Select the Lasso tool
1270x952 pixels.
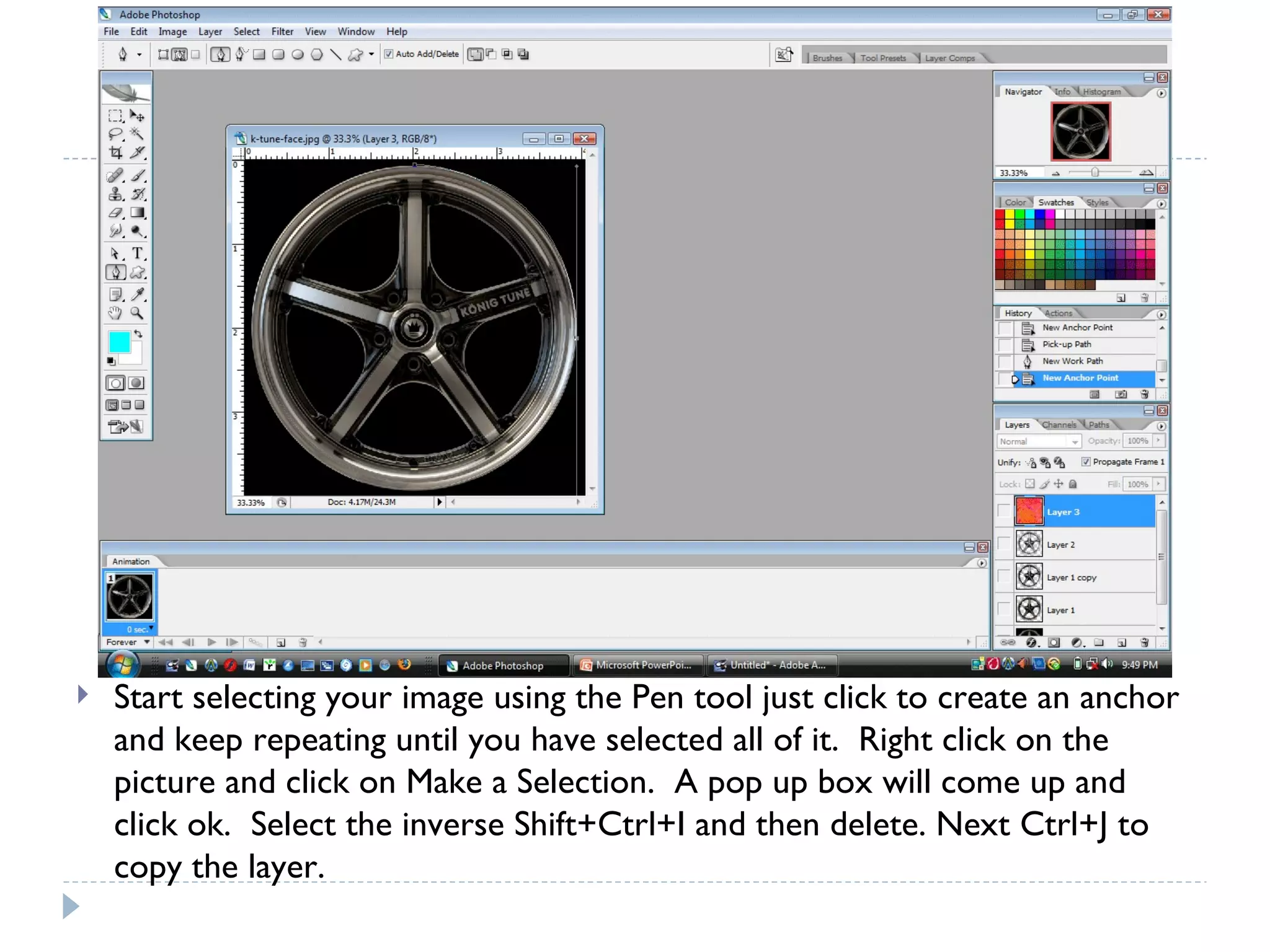pyautogui.click(x=115, y=134)
